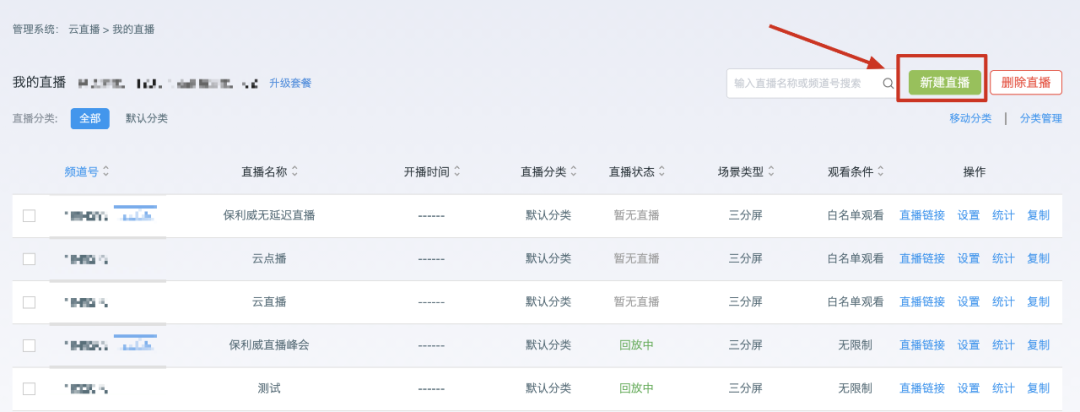Click 移动分类 link
1080x412 pixels.
(970, 118)
